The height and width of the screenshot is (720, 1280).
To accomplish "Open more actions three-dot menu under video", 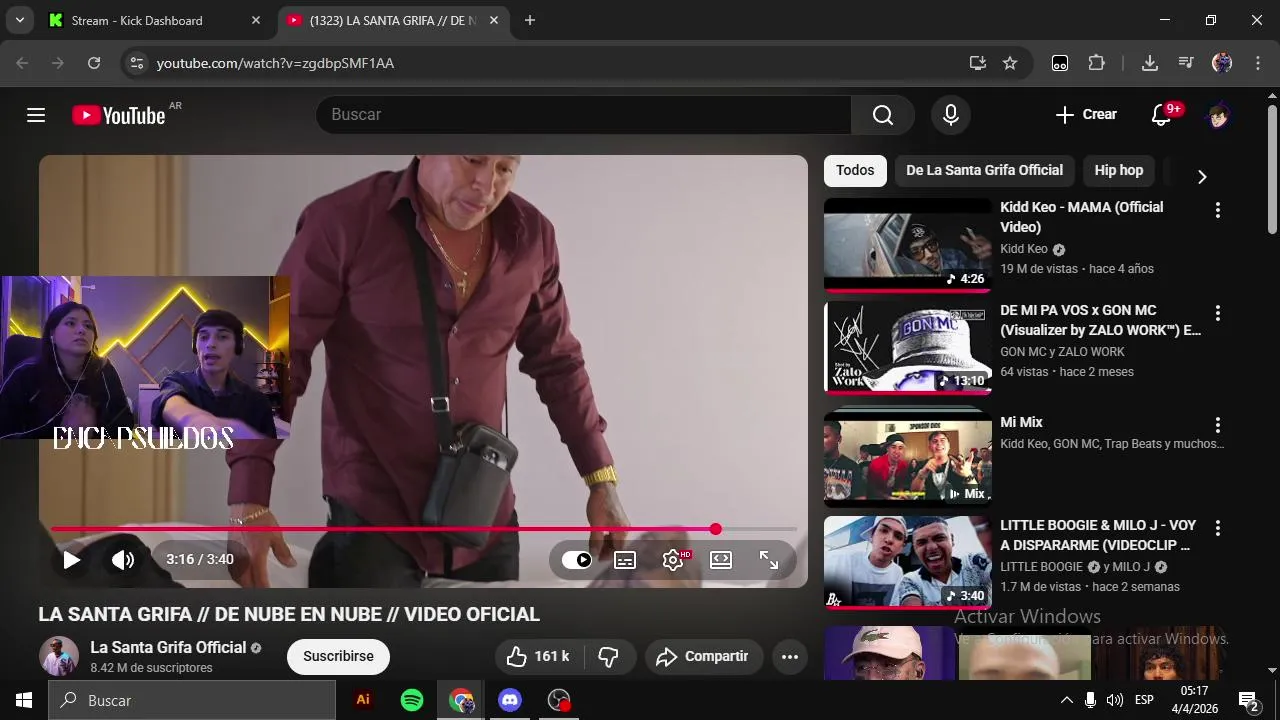I will click(790, 657).
